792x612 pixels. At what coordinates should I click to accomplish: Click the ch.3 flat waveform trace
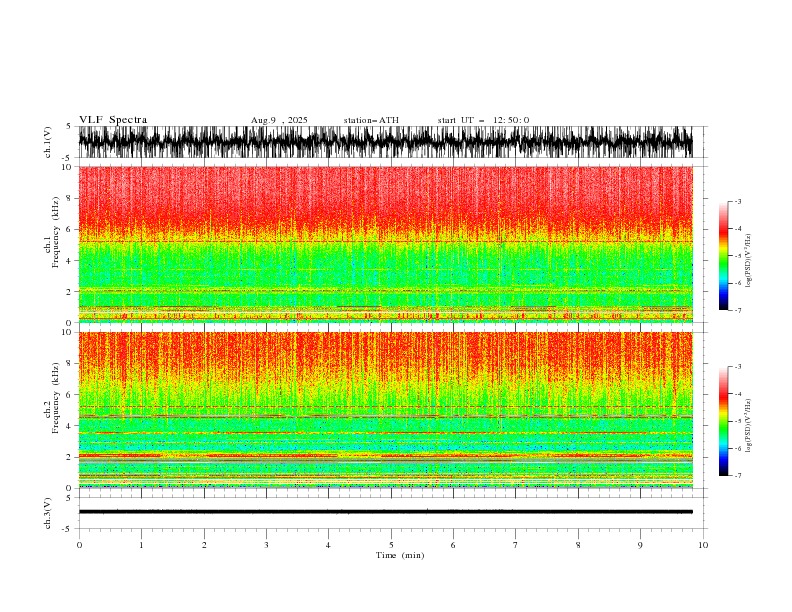385,512
